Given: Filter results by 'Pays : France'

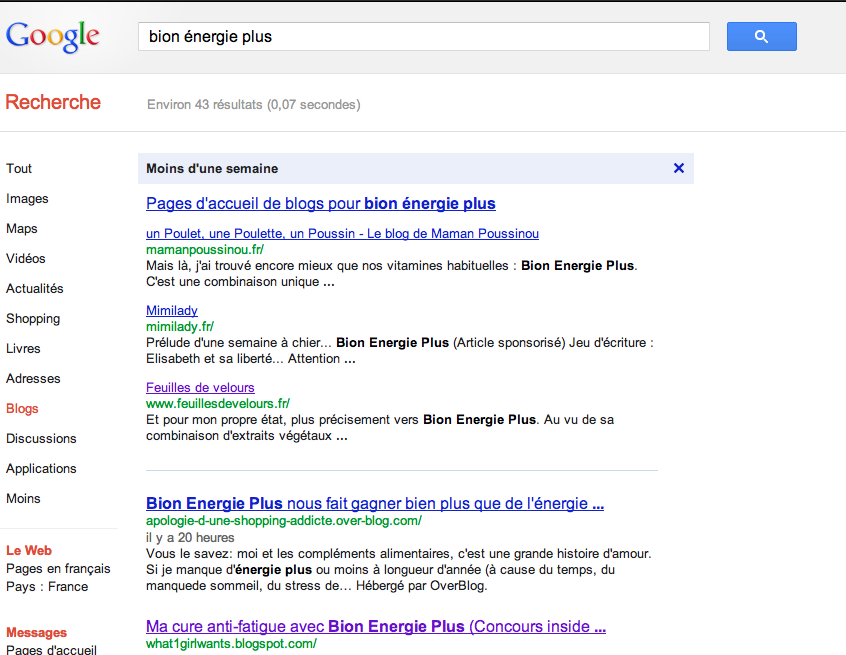Looking at the screenshot, I should pos(47,586).
